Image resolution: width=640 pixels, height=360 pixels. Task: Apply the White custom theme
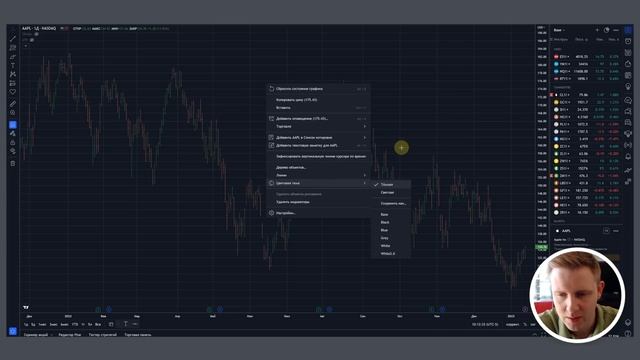391,246
